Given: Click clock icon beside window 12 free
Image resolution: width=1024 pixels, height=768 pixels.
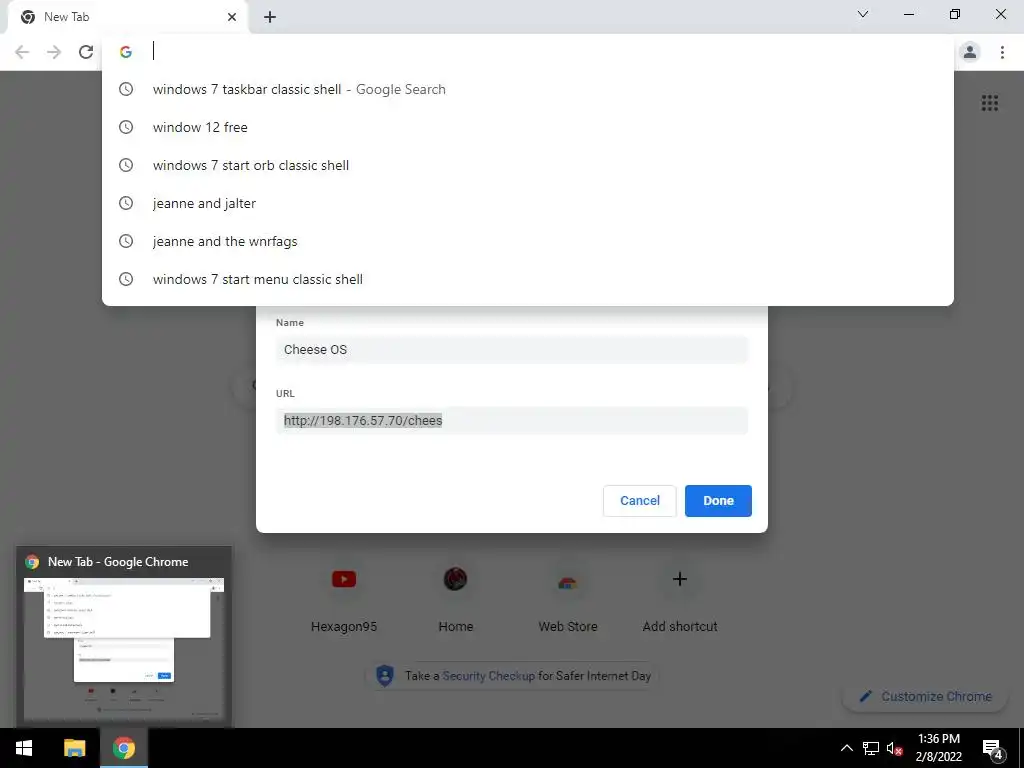Looking at the screenshot, I should [126, 127].
